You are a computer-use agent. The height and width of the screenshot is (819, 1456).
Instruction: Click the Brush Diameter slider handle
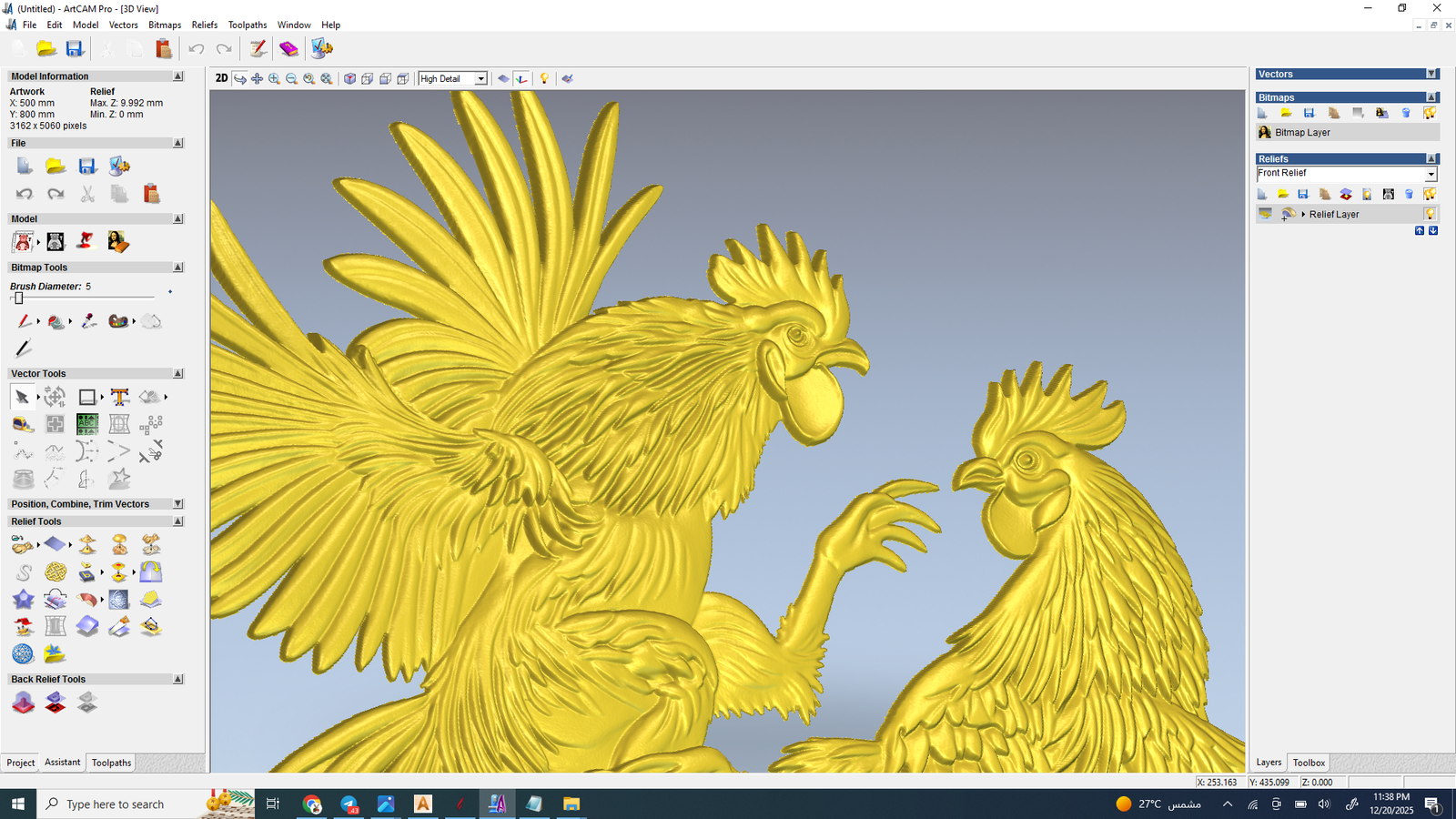18,298
